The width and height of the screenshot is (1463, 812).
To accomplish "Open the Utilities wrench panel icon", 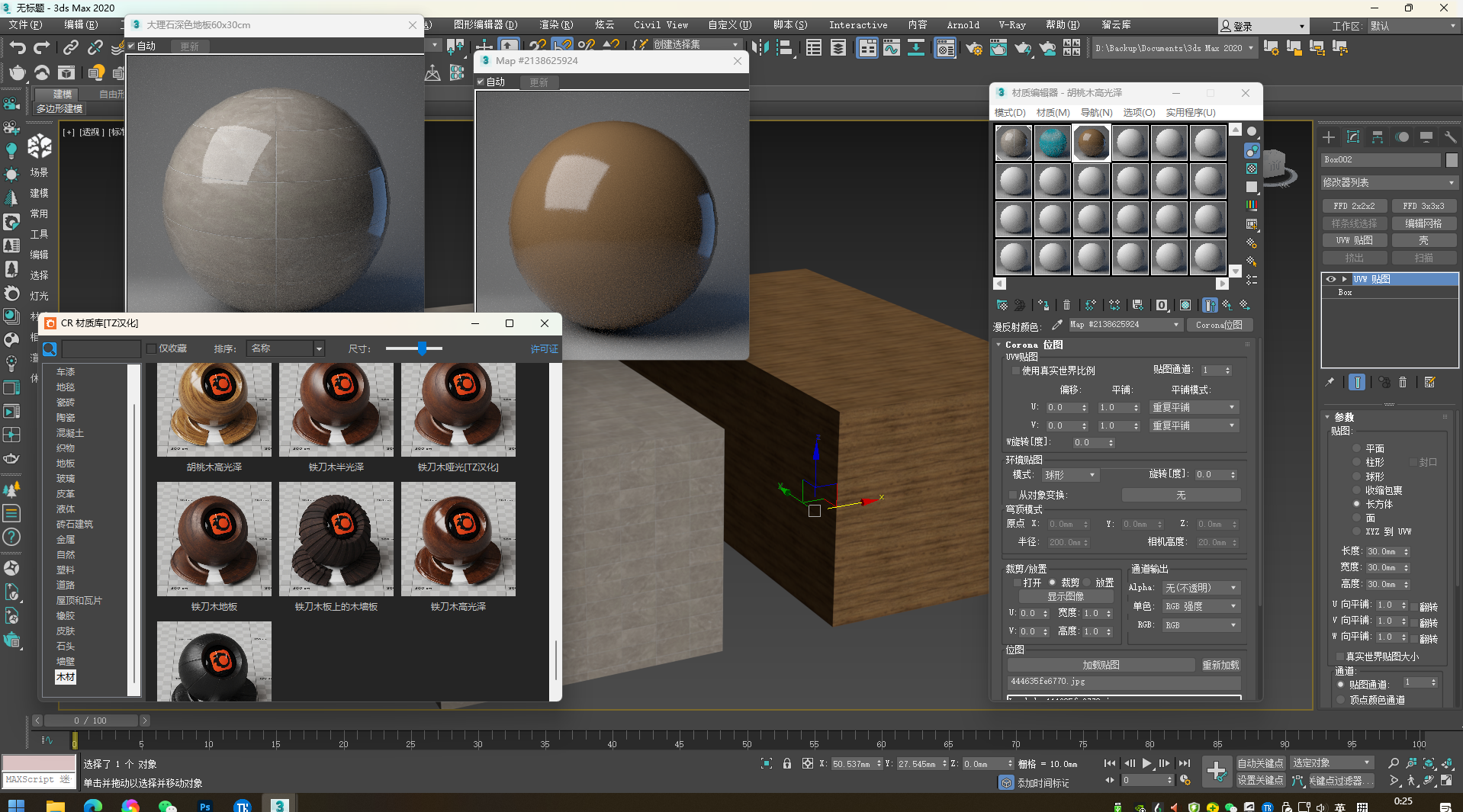I will [1451, 137].
